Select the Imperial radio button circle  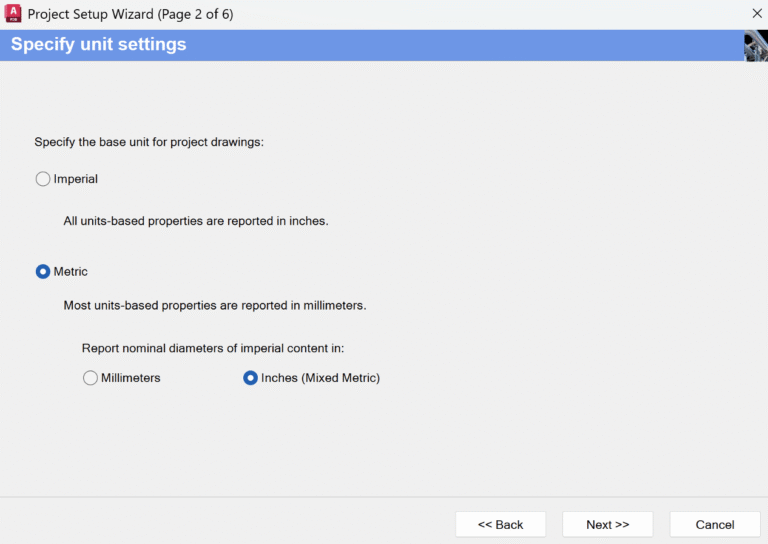[x=43, y=179]
